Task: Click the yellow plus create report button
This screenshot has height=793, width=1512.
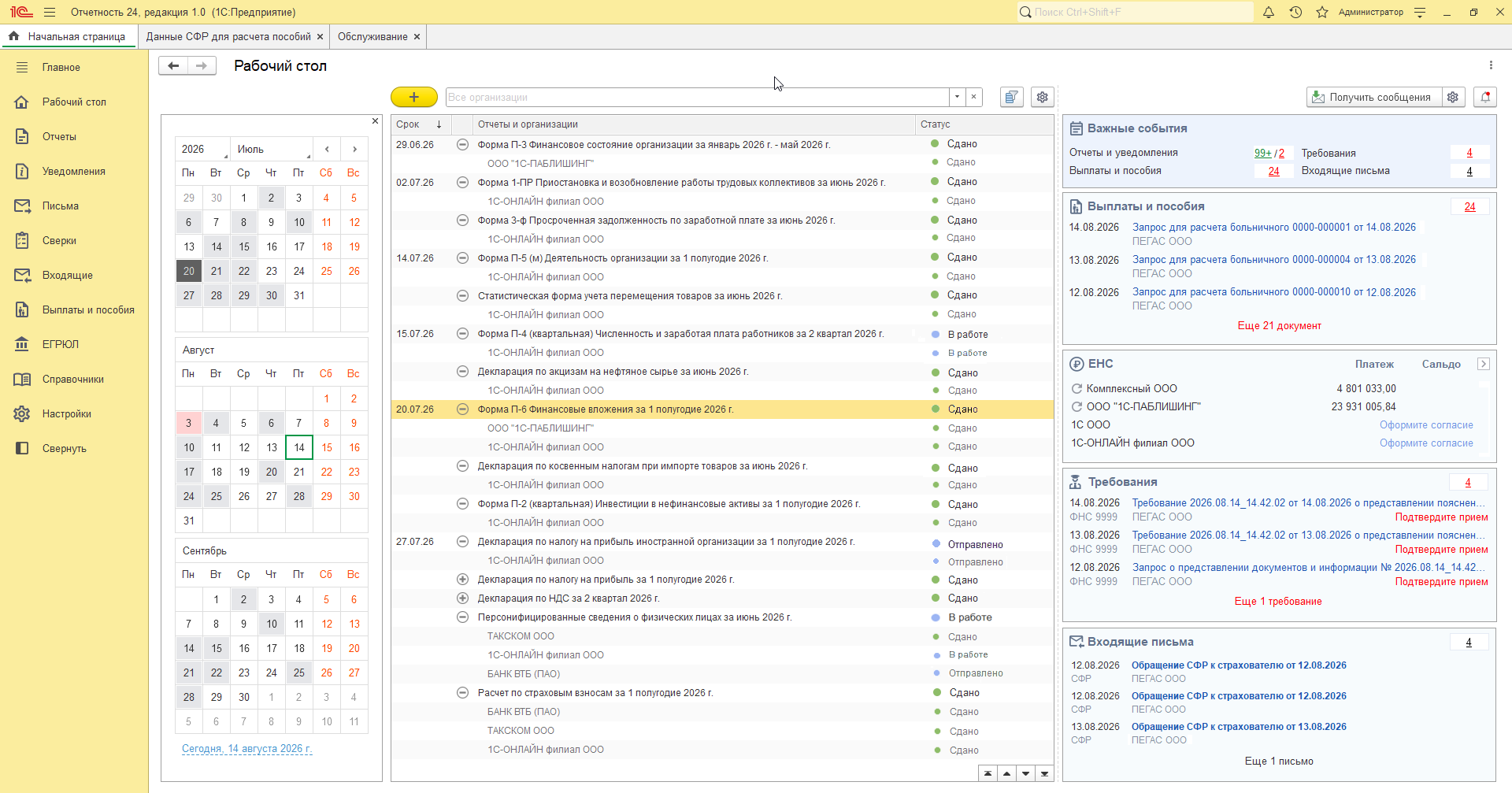Action: coord(413,97)
